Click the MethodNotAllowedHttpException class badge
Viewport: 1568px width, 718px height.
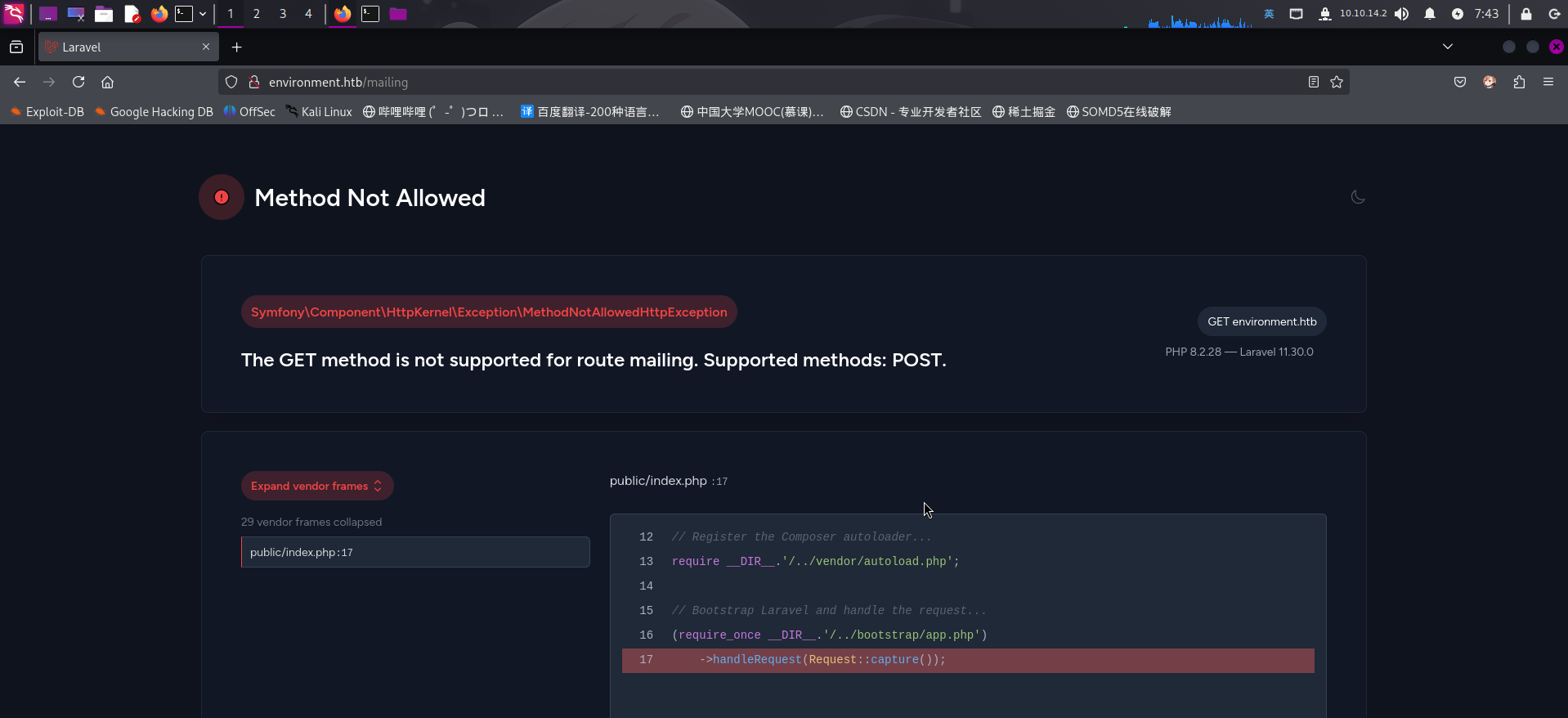[489, 312]
